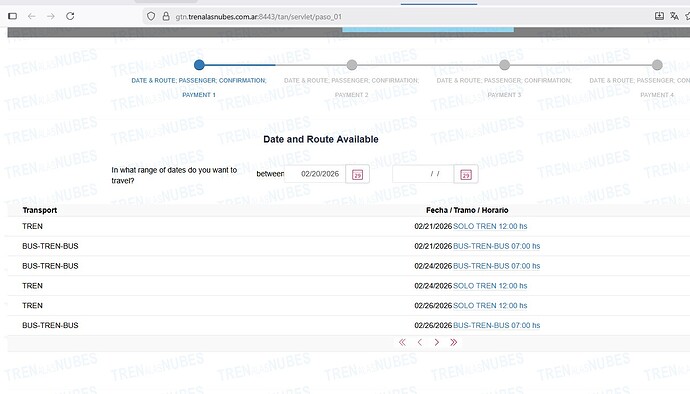Click the empty end date field
The width and height of the screenshot is (690, 394).
pyautogui.click(x=423, y=174)
